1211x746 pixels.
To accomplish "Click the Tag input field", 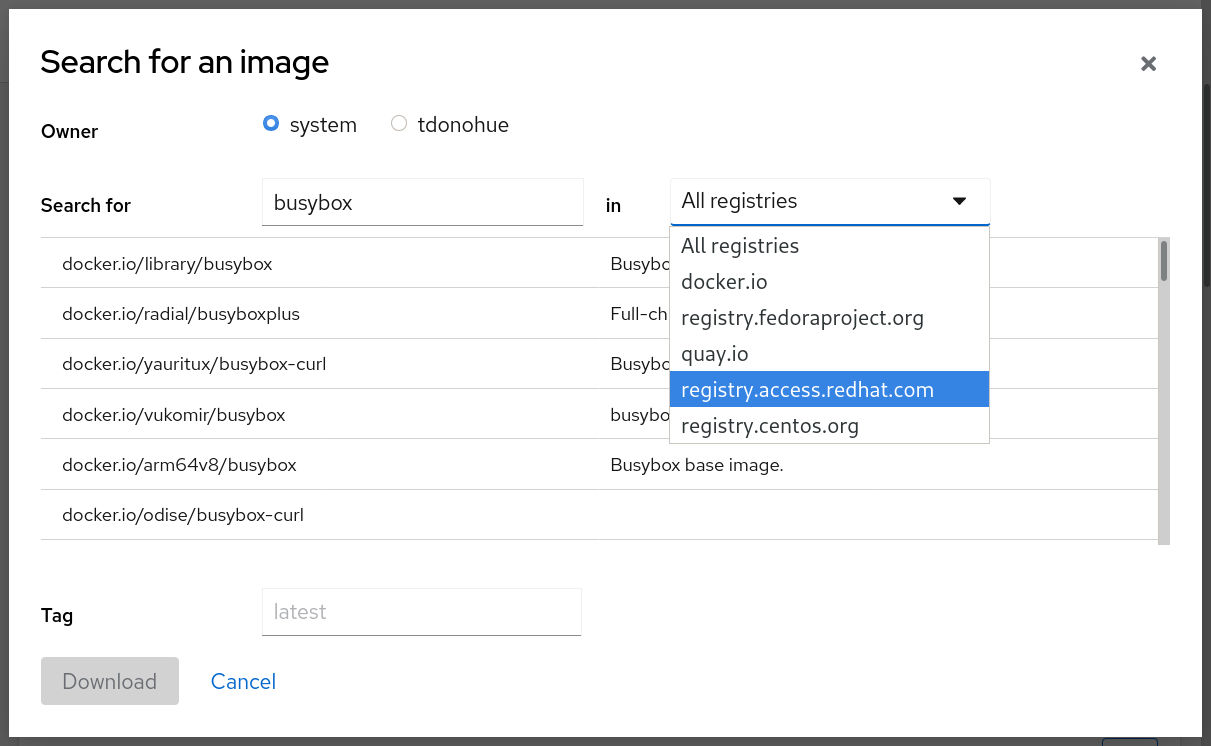I will [422, 612].
